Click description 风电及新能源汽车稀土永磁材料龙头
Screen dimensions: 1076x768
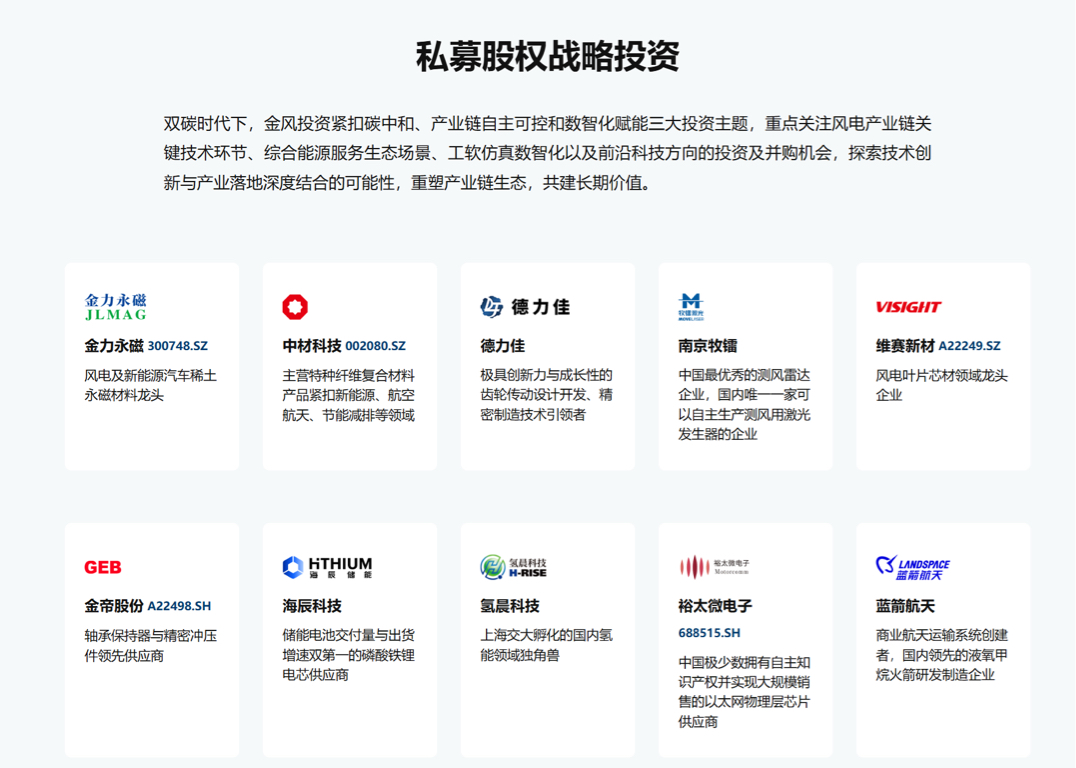(x=151, y=385)
